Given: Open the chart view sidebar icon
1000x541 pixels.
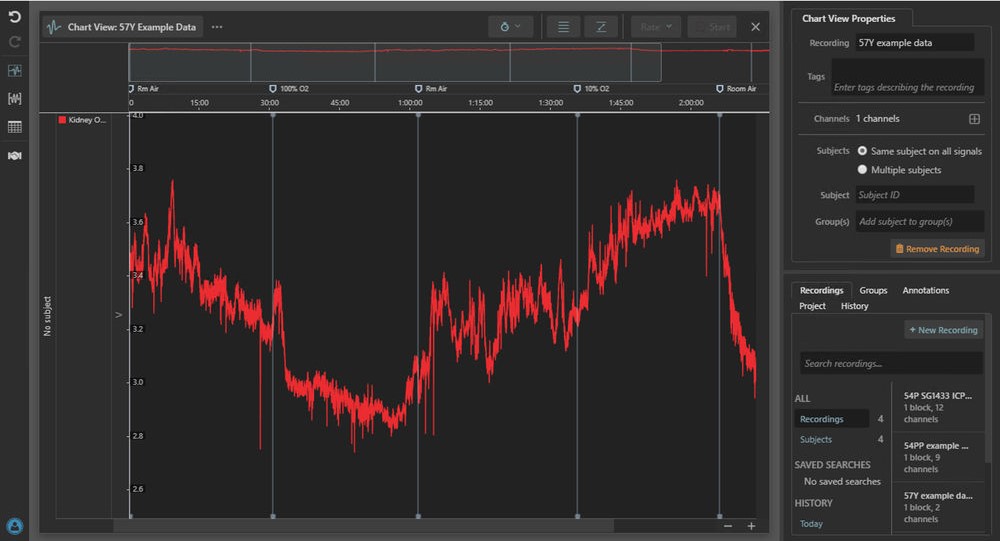Looking at the screenshot, I should [x=14, y=71].
